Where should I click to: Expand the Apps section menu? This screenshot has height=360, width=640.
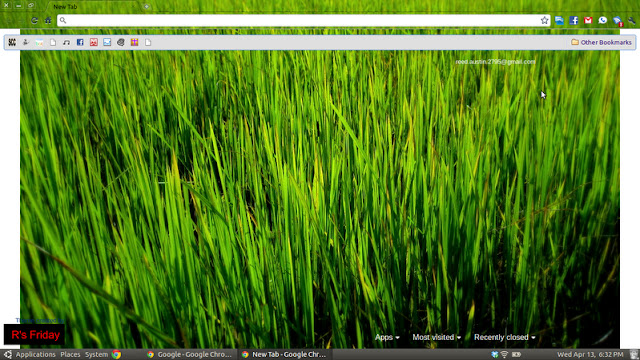click(387, 337)
